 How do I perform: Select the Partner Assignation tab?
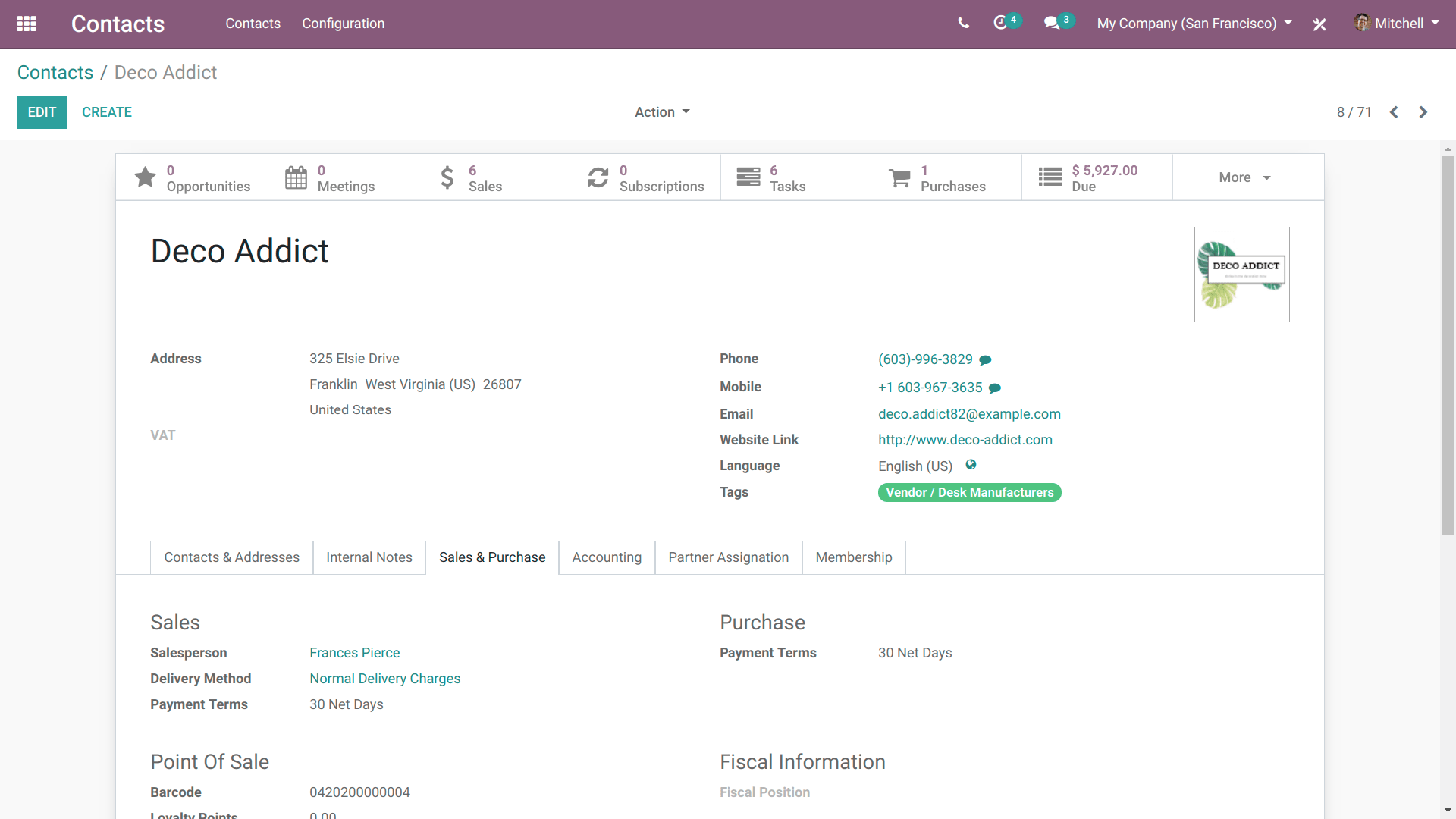pyautogui.click(x=729, y=557)
